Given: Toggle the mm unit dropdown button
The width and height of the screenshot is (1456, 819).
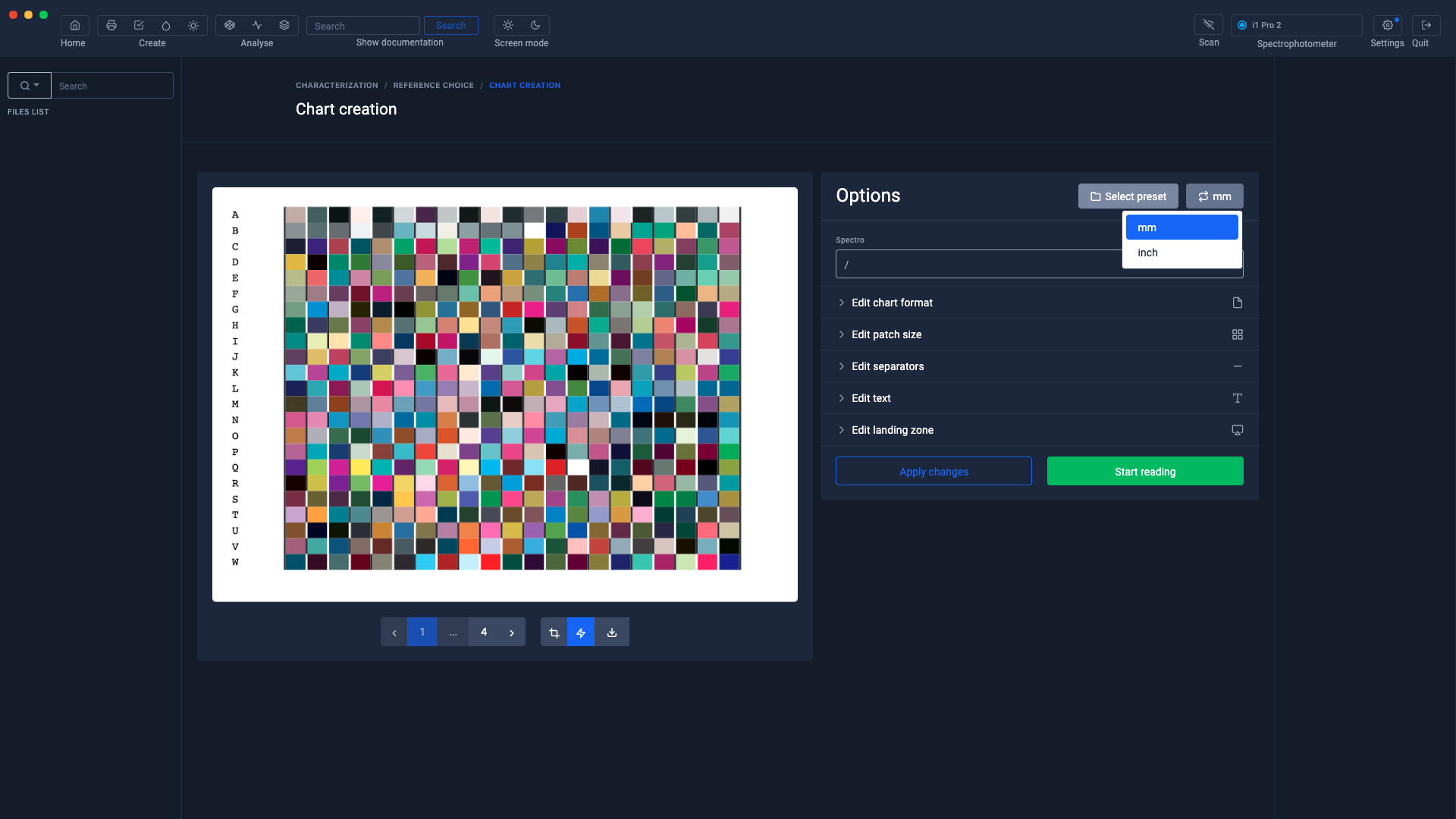Looking at the screenshot, I should [x=1215, y=196].
